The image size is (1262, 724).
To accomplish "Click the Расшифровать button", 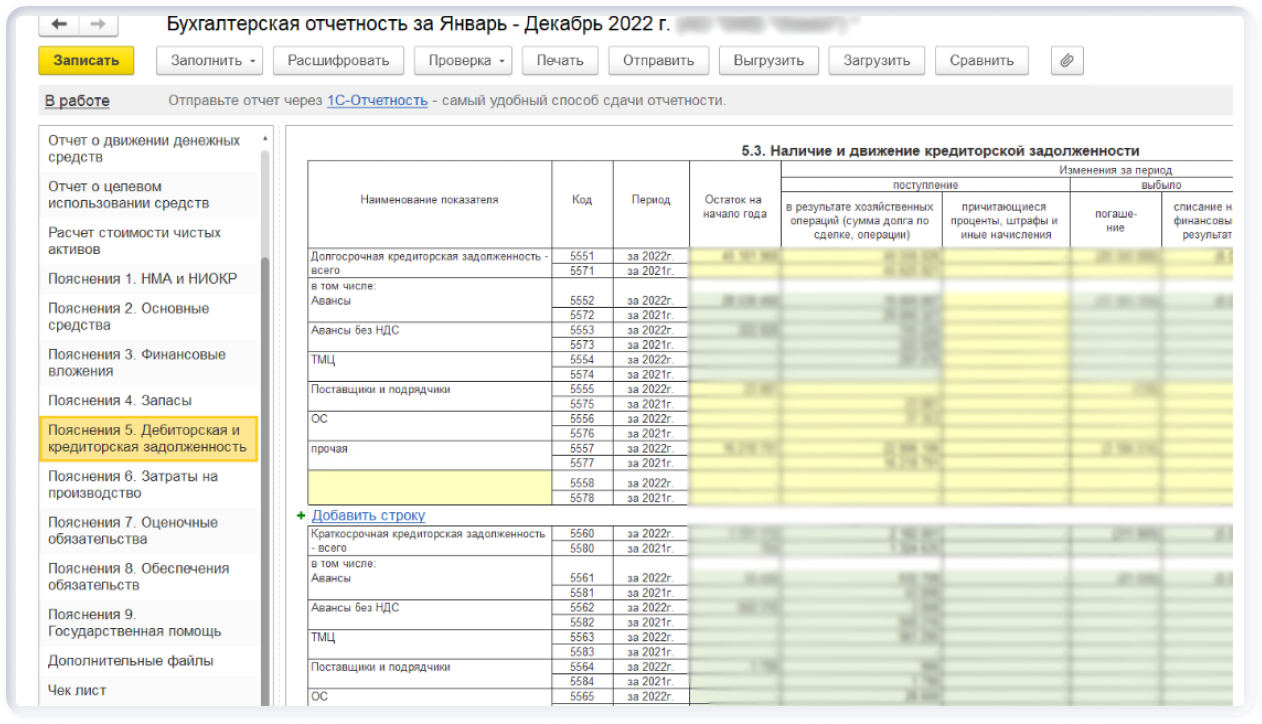I will [x=338, y=61].
